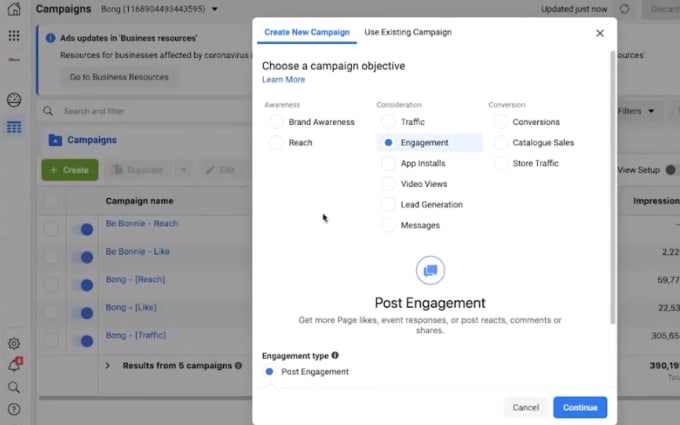Tick the select-all checkbox in table header
The image size is (680, 425).
pos(51,201)
